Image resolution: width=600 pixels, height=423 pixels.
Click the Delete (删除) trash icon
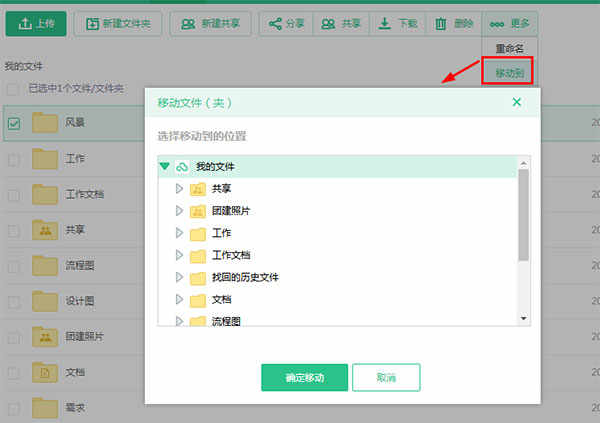[x=452, y=24]
